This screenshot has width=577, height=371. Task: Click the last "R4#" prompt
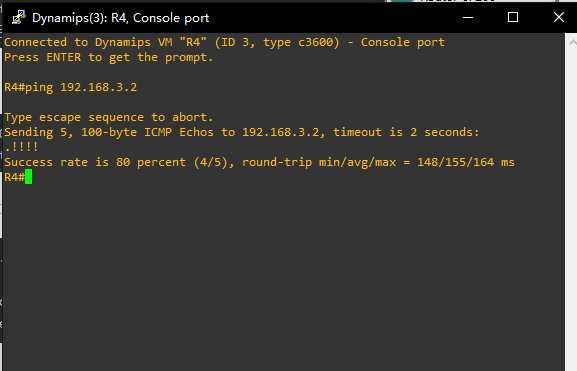14,177
